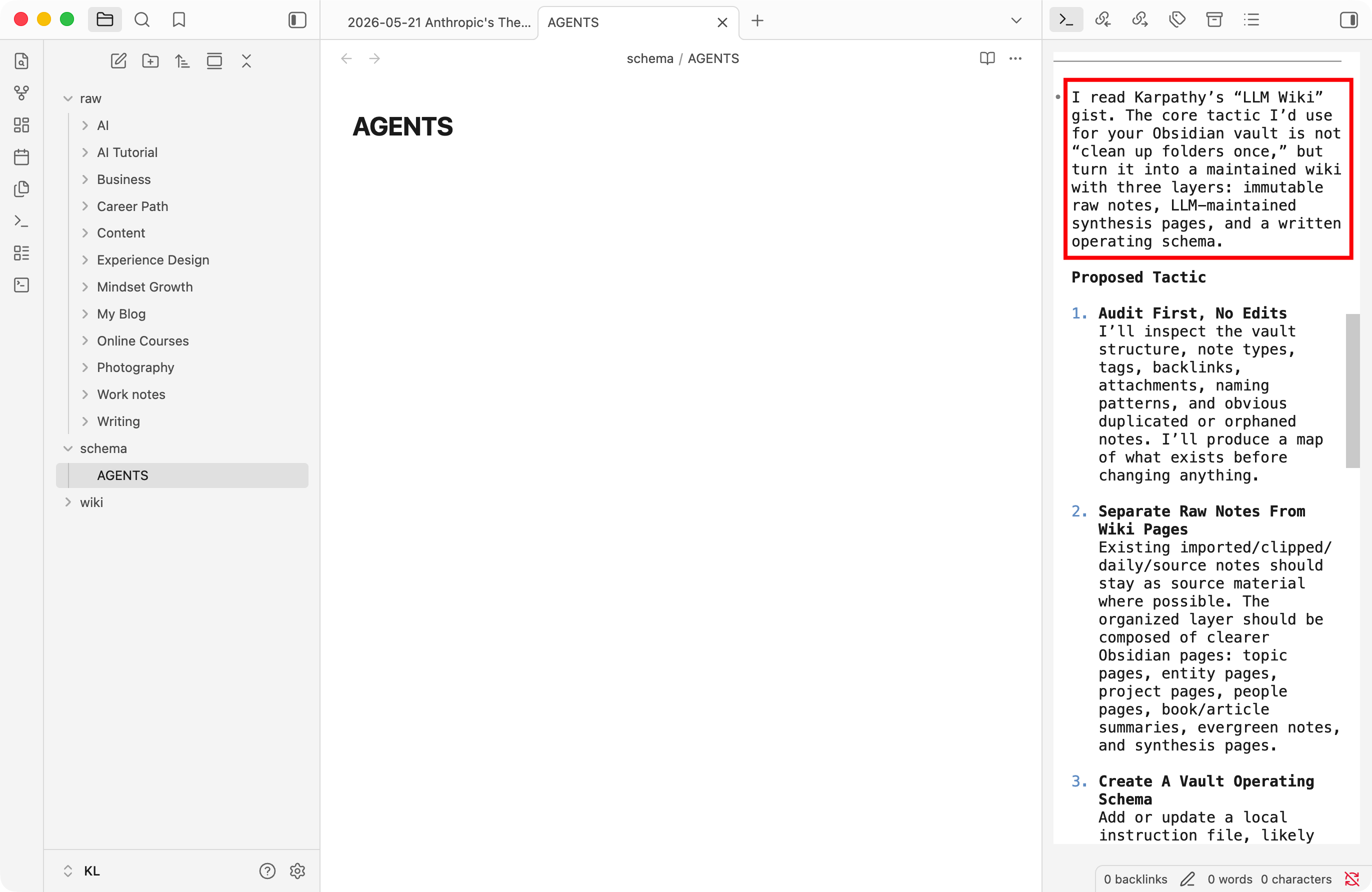
Task: Collapse the raw folder
Action: [68, 98]
